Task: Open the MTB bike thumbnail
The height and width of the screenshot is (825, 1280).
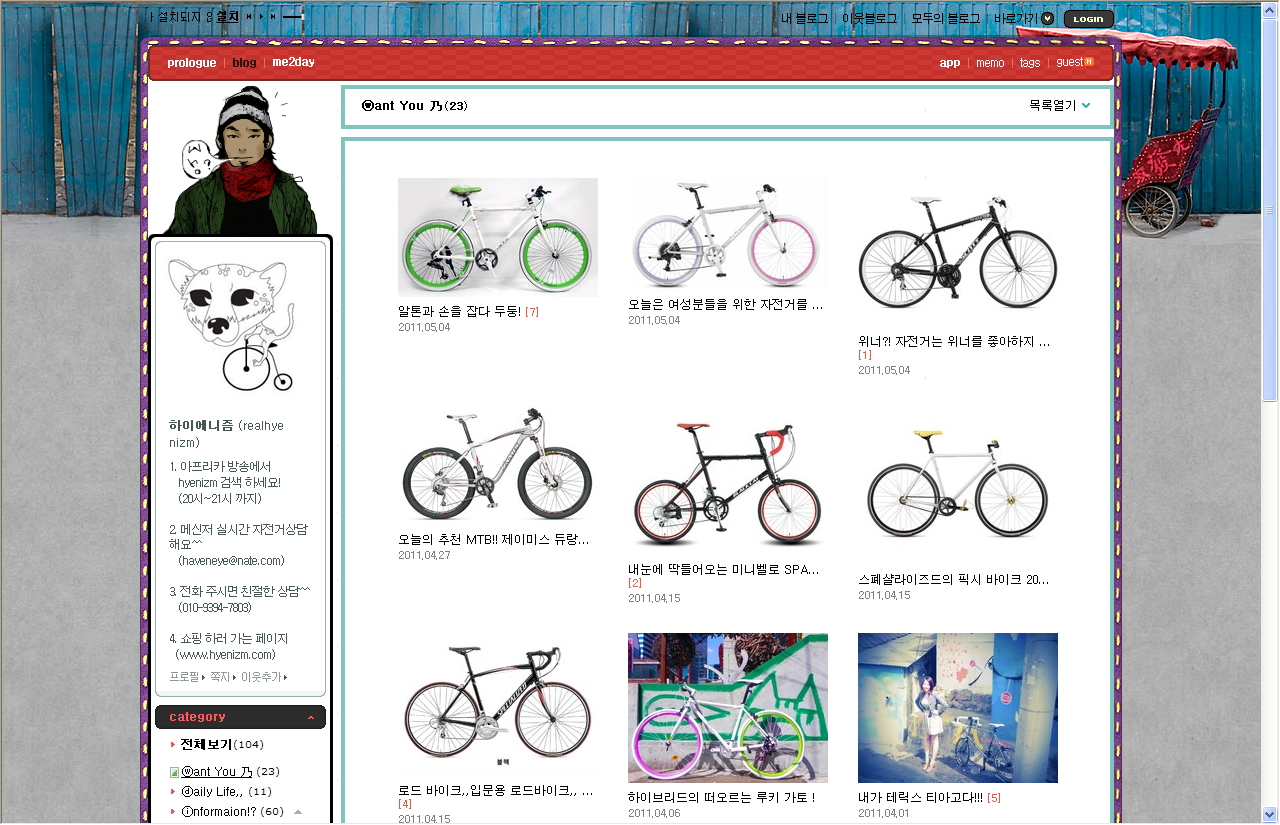Action: point(498,466)
